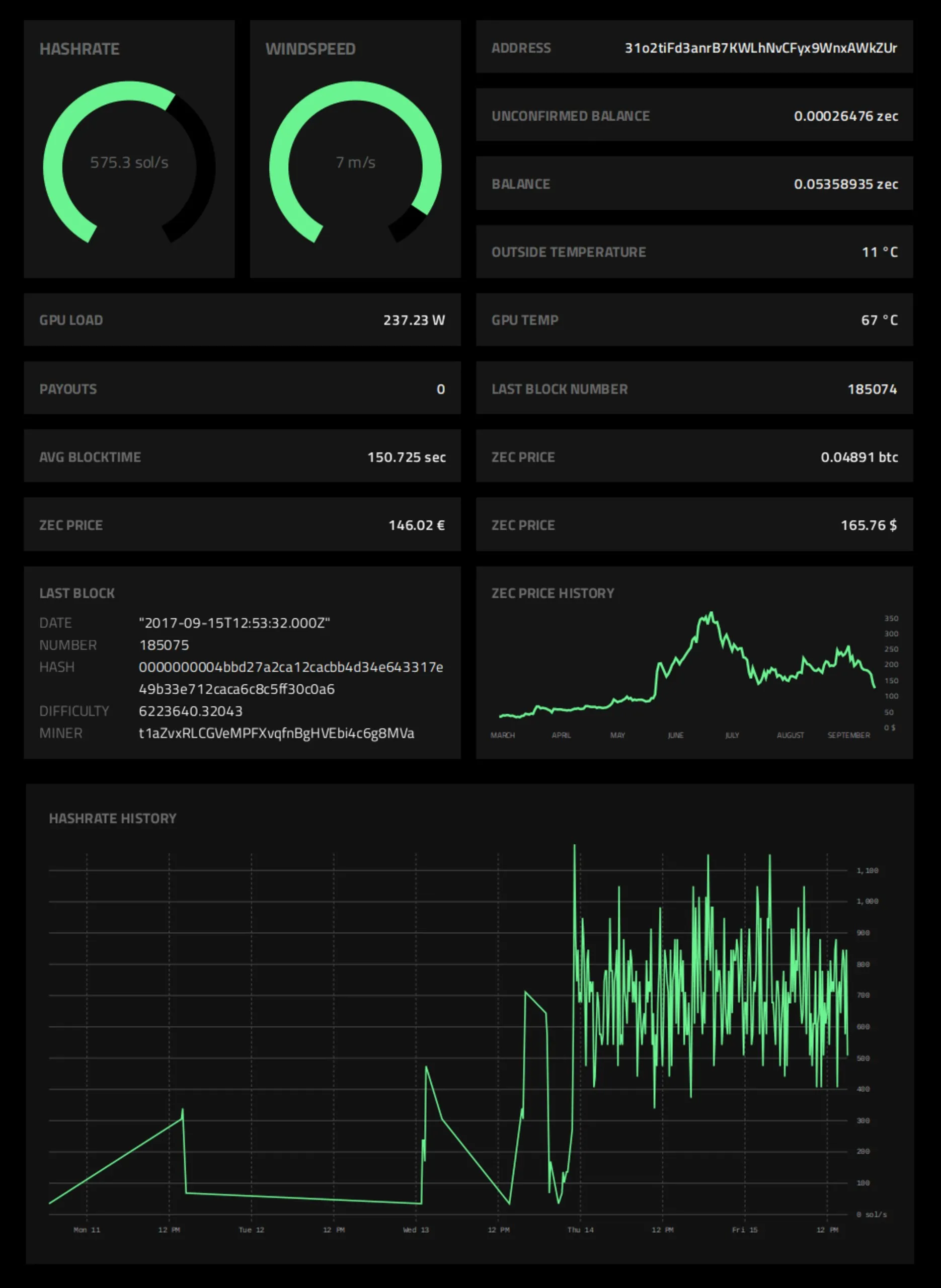
Task: Click the WINDSPEED panel title
Action: tap(310, 49)
